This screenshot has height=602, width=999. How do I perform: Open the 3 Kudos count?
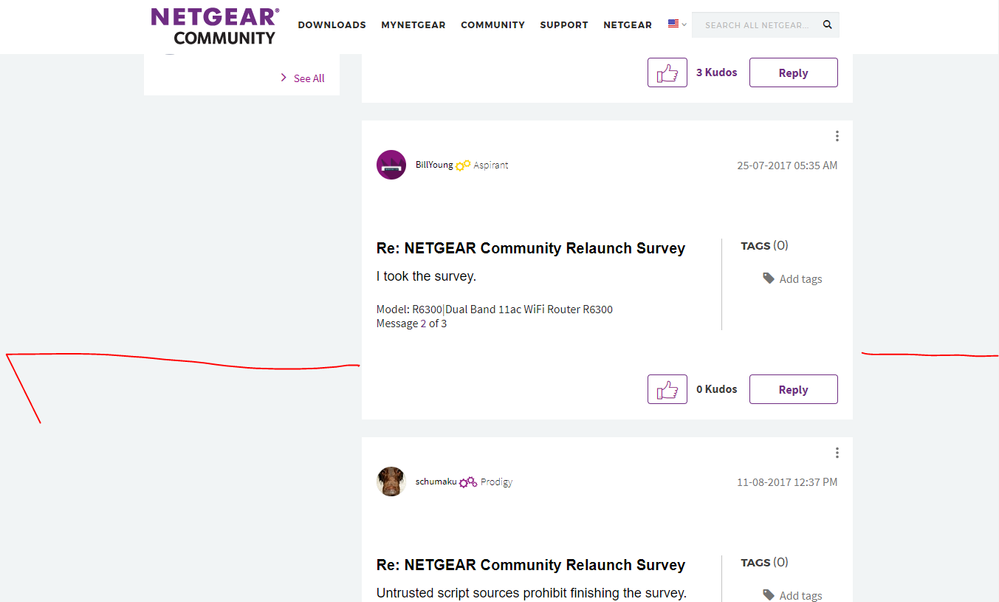pos(716,73)
